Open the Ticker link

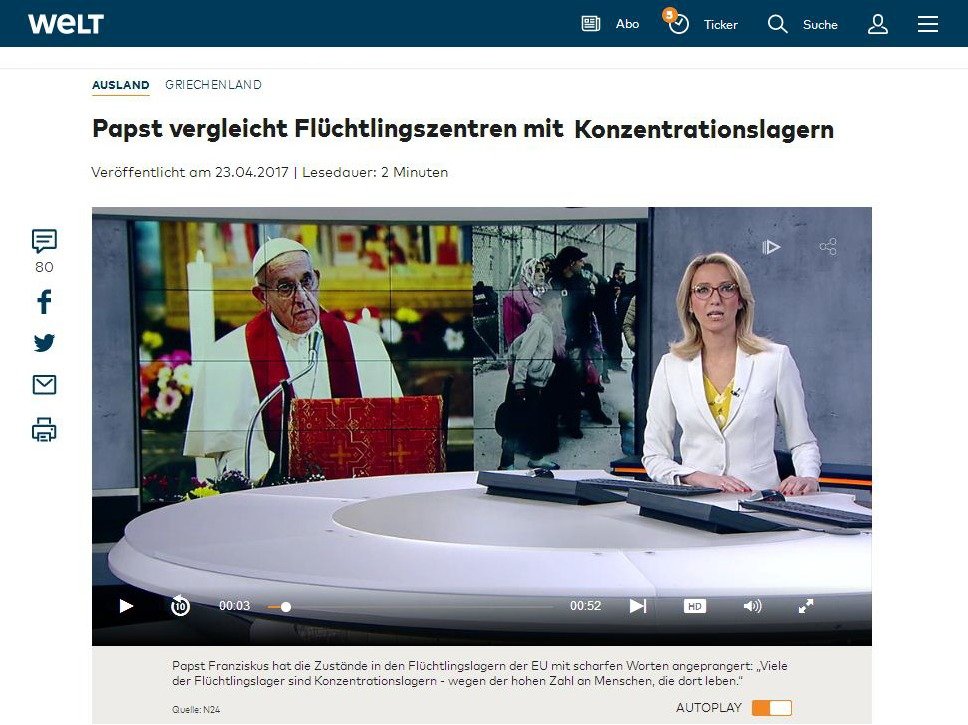[x=720, y=25]
